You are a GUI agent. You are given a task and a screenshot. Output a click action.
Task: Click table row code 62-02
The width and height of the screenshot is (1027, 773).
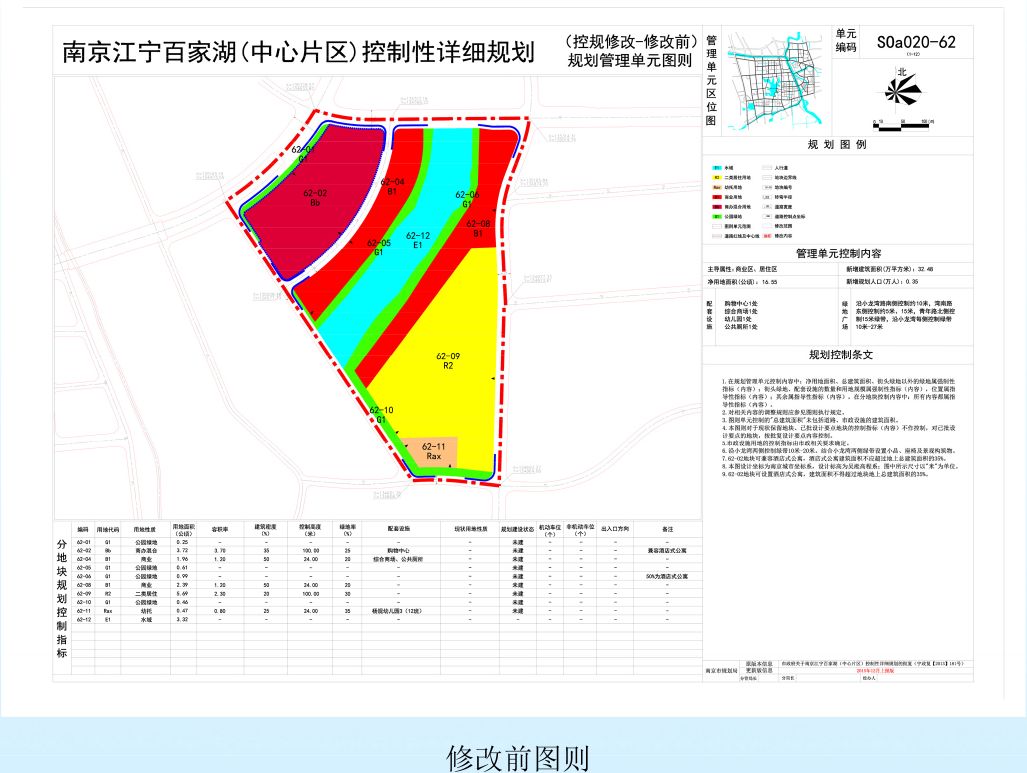[83, 551]
